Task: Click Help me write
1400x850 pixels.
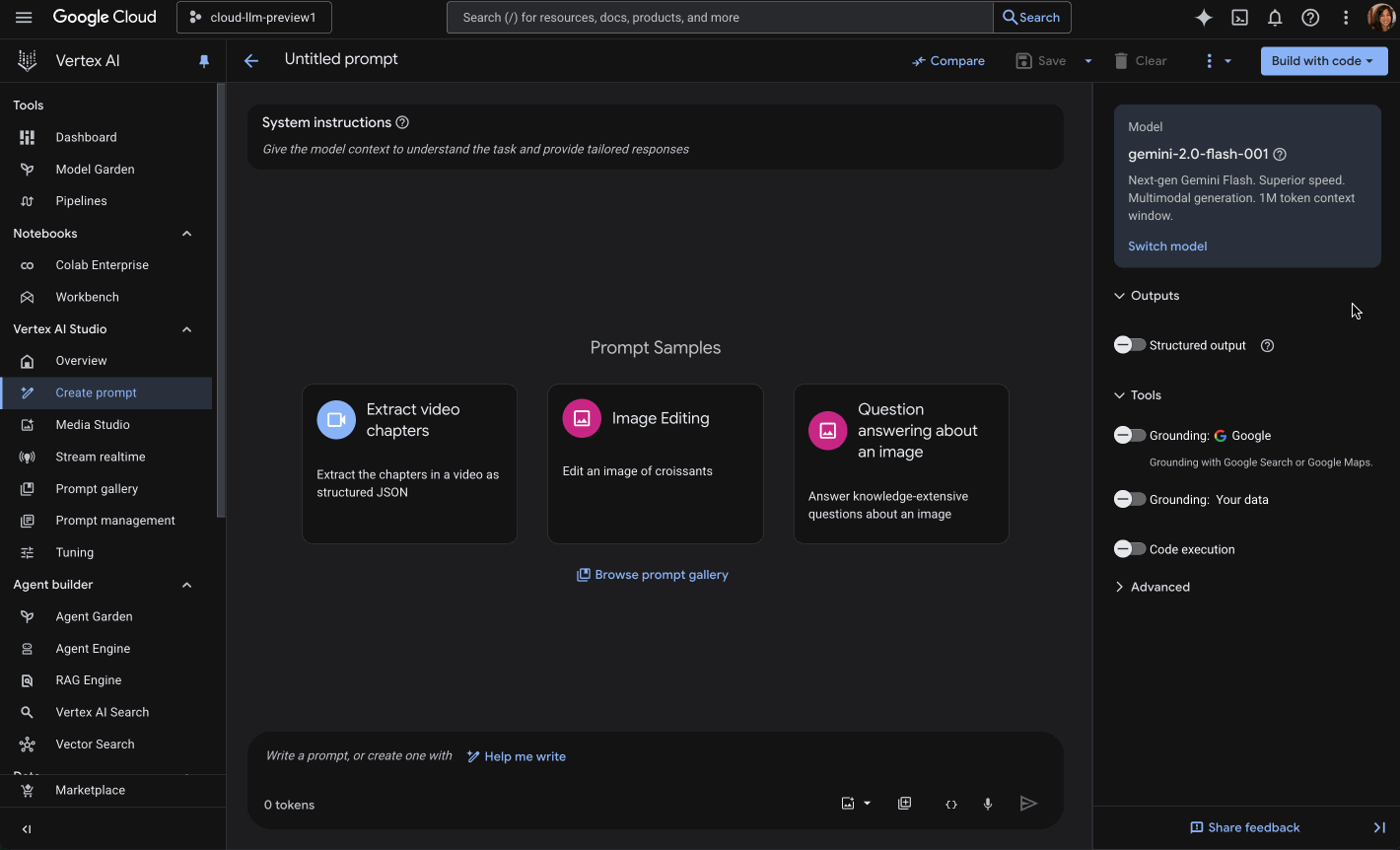Action: (517, 756)
